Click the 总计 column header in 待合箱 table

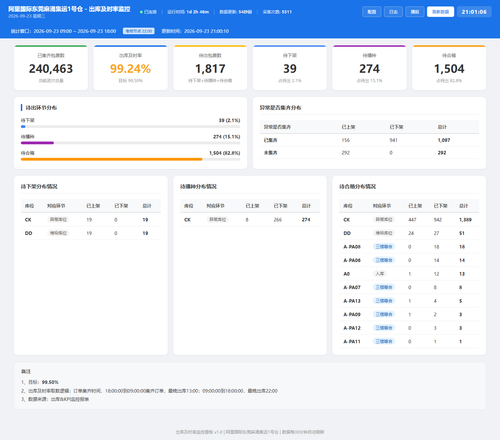click(x=464, y=206)
